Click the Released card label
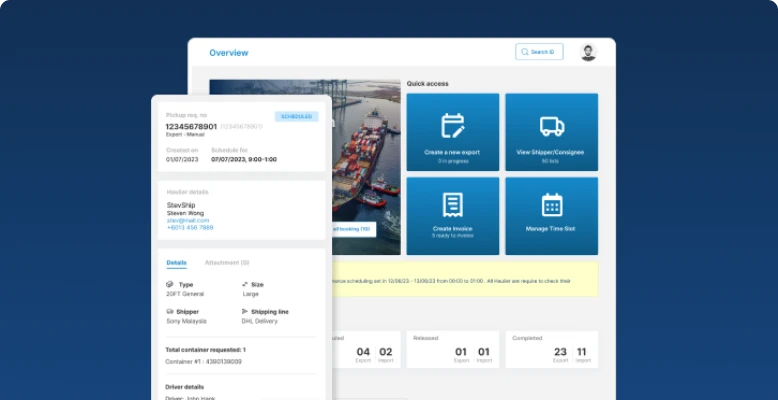This screenshot has height=400, width=778. pyautogui.click(x=426, y=338)
